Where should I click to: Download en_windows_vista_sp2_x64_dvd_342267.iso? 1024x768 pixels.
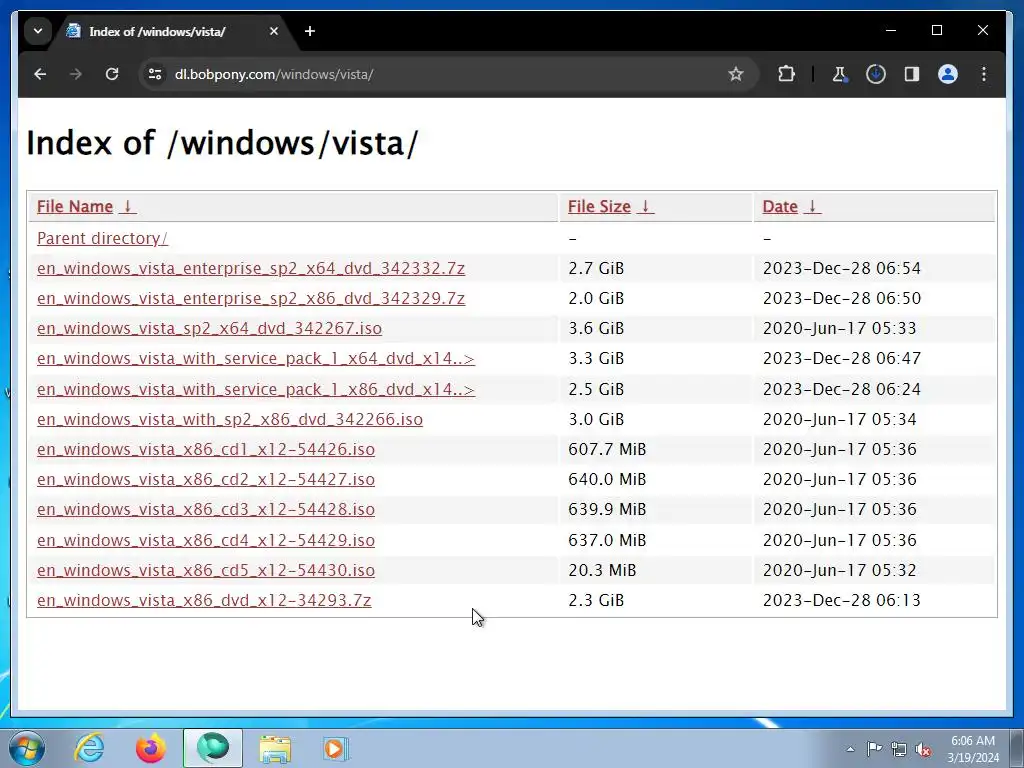click(209, 328)
